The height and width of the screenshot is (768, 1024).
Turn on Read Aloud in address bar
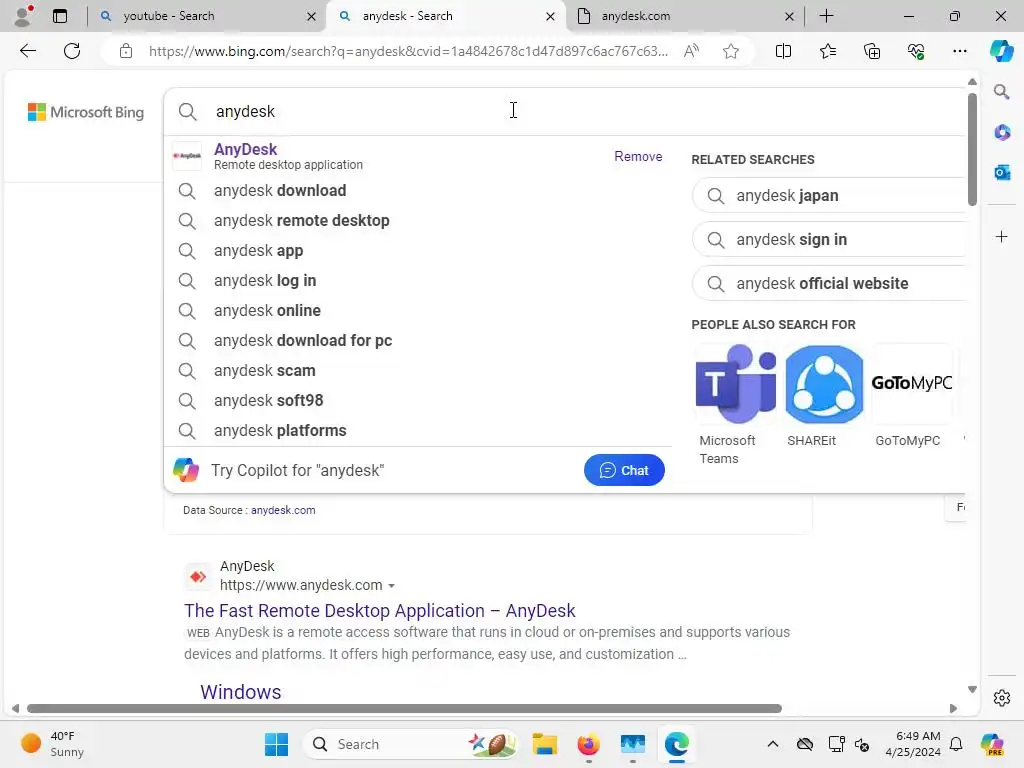tap(691, 51)
